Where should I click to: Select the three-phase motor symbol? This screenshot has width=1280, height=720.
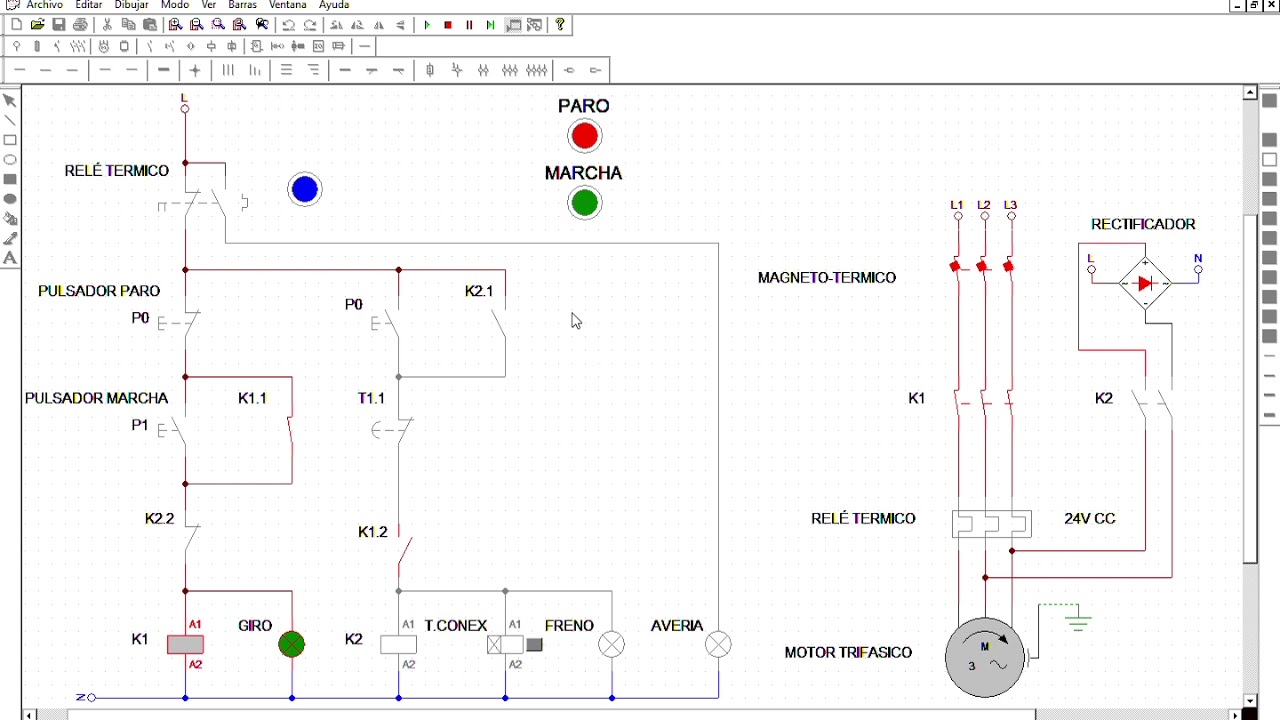[x=984, y=657]
